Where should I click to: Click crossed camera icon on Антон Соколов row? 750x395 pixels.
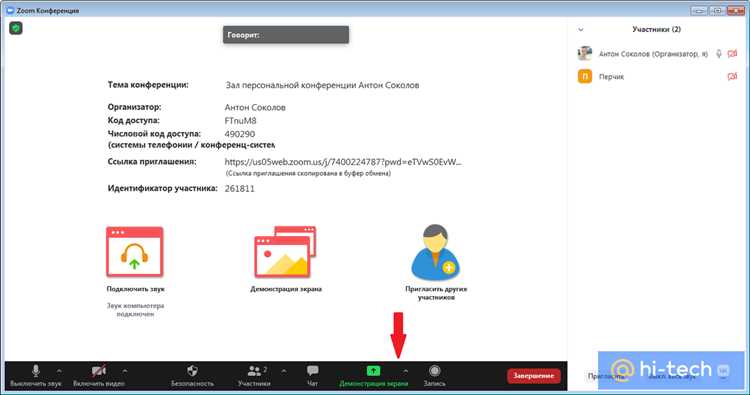pyautogui.click(x=732, y=54)
